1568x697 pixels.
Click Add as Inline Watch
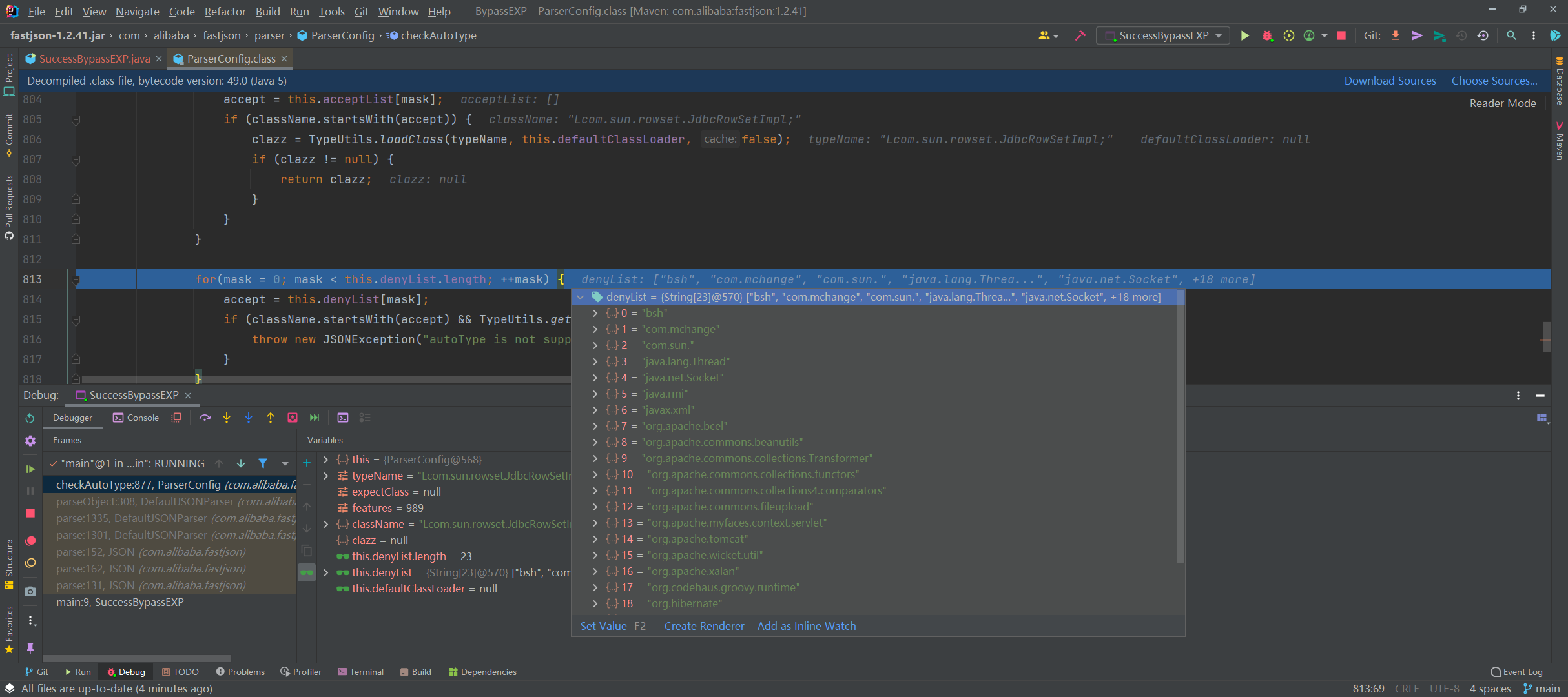click(x=806, y=625)
